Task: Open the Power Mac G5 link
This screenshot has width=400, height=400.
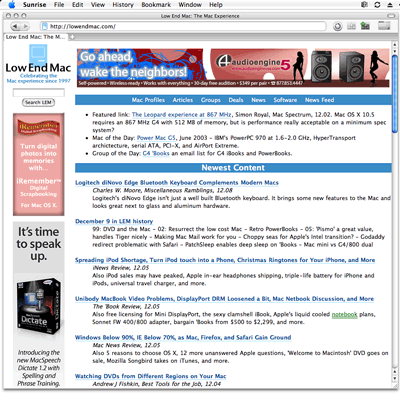Action: coord(156,138)
